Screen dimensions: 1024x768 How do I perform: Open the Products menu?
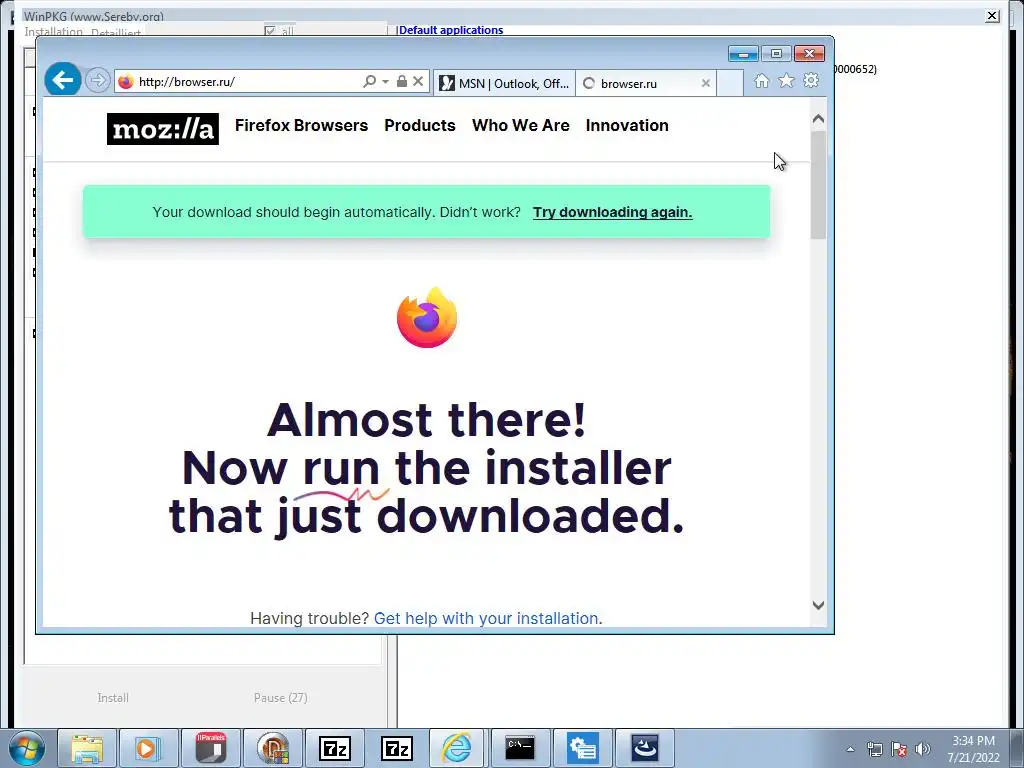click(420, 125)
